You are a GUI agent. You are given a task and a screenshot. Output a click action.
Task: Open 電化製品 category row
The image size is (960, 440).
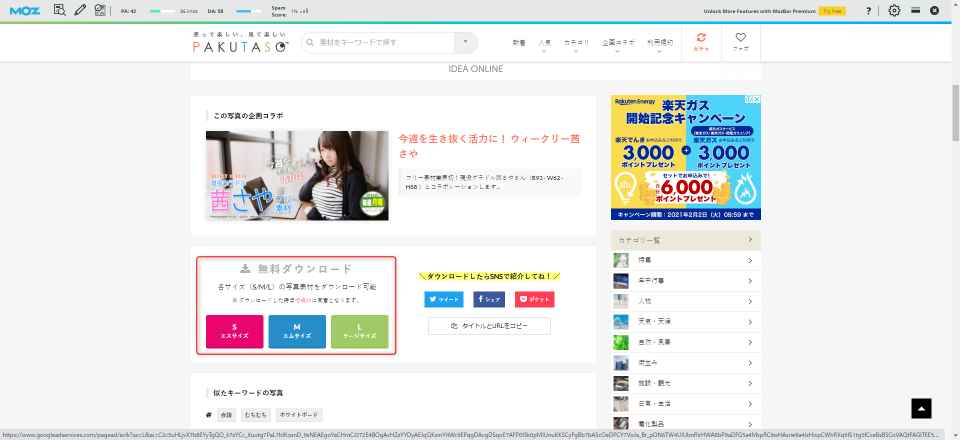[x=686, y=423]
